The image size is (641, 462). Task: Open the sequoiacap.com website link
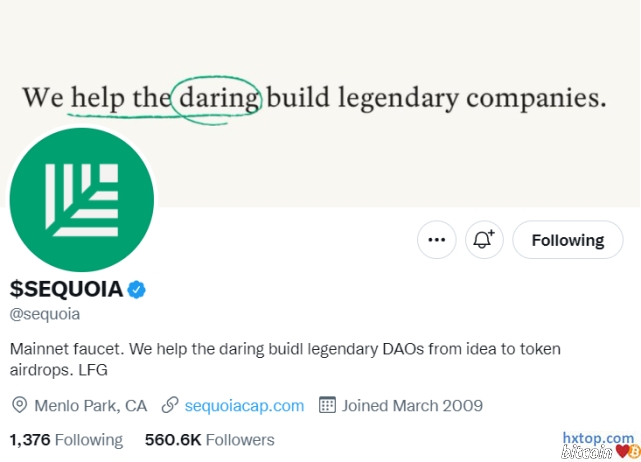244,405
